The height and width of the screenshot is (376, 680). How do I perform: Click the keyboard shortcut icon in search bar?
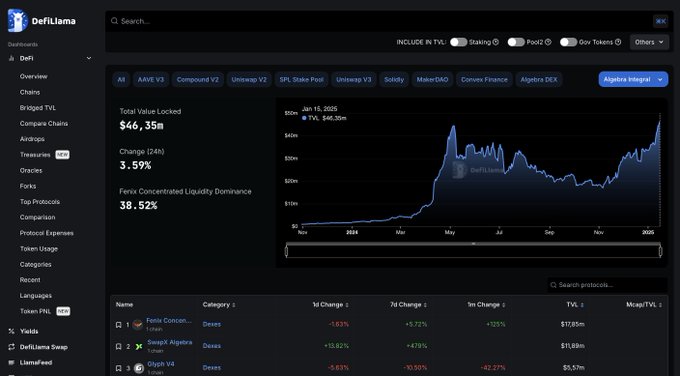tap(660, 21)
